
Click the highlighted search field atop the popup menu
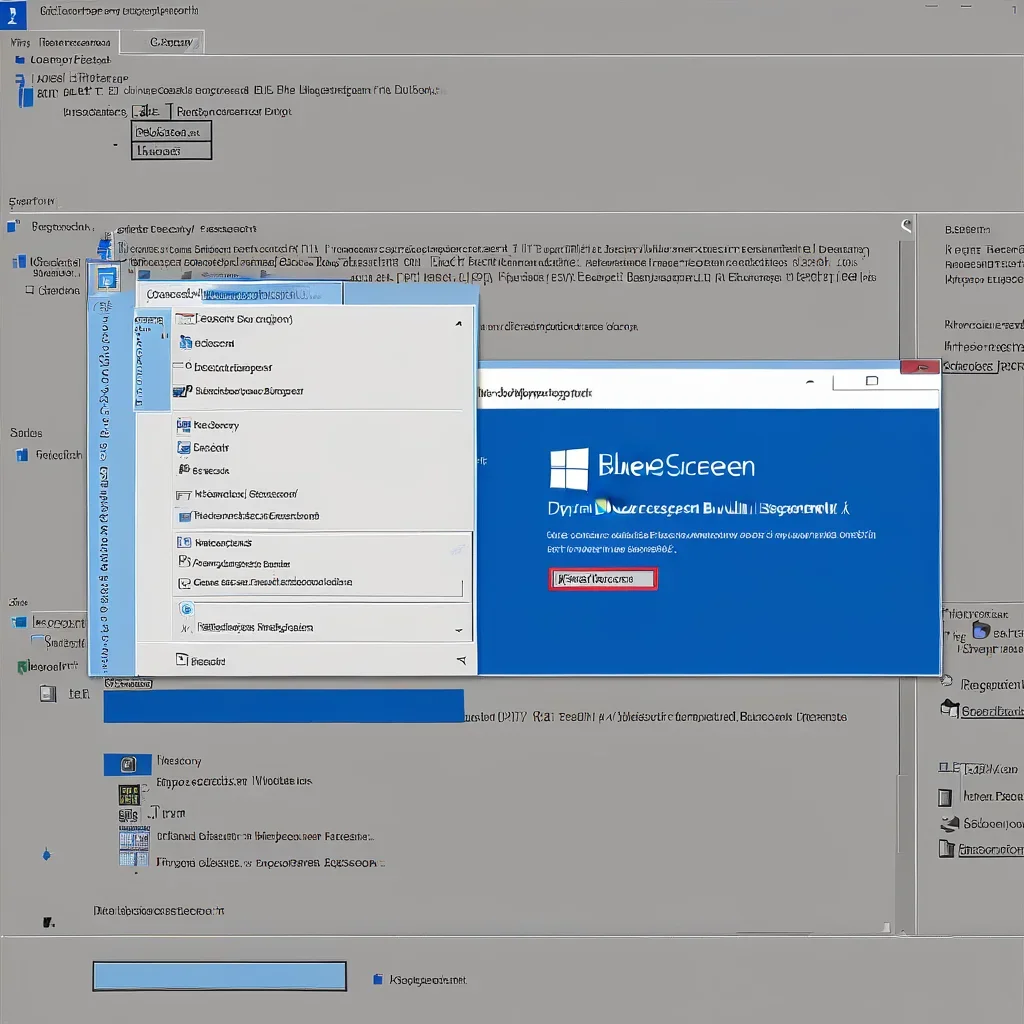click(x=240, y=295)
